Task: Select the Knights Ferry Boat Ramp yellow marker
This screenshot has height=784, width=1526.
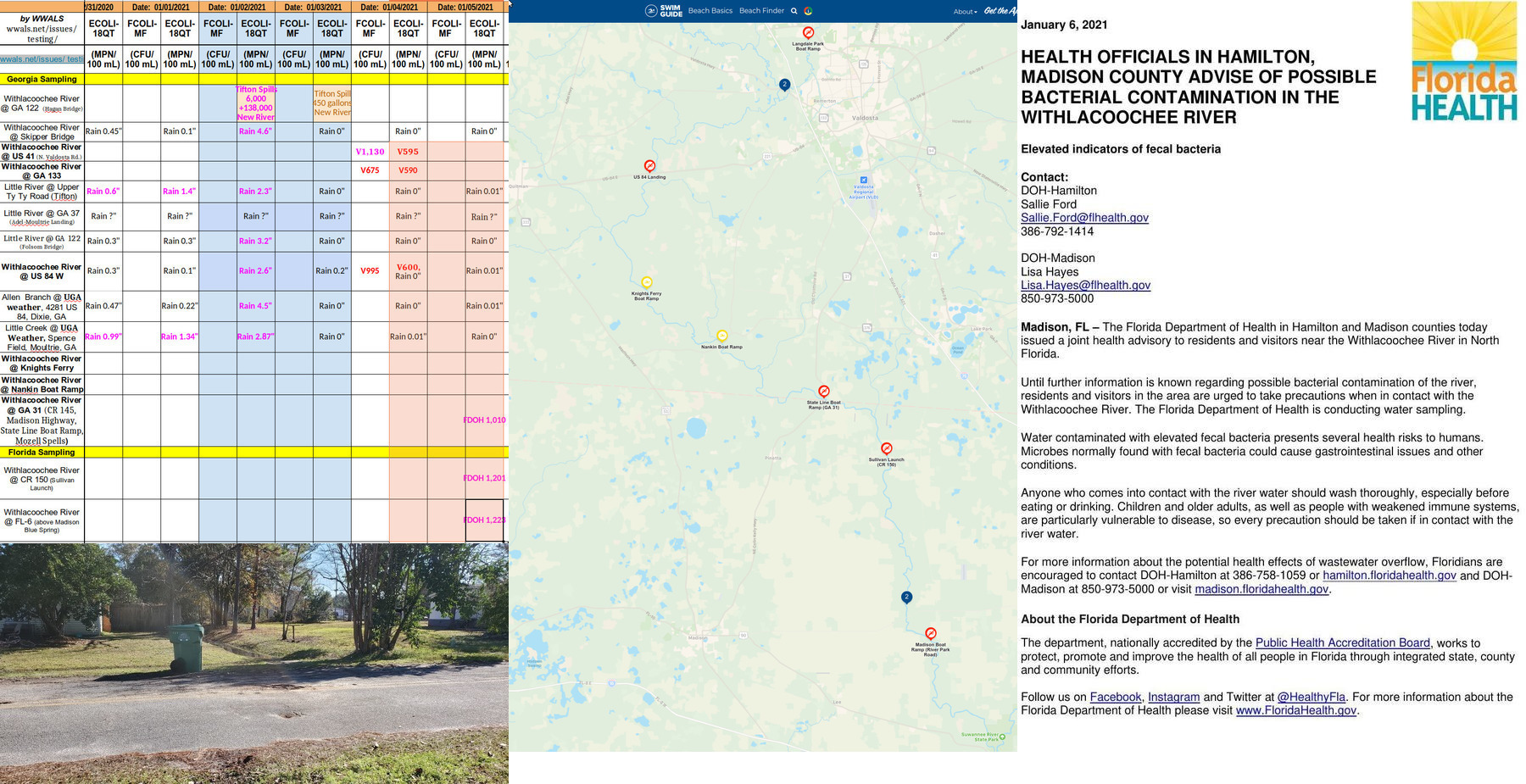Action: coord(647,282)
